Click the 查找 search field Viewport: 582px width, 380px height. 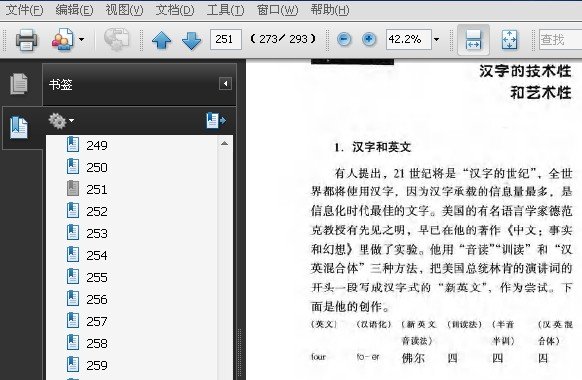coord(560,39)
